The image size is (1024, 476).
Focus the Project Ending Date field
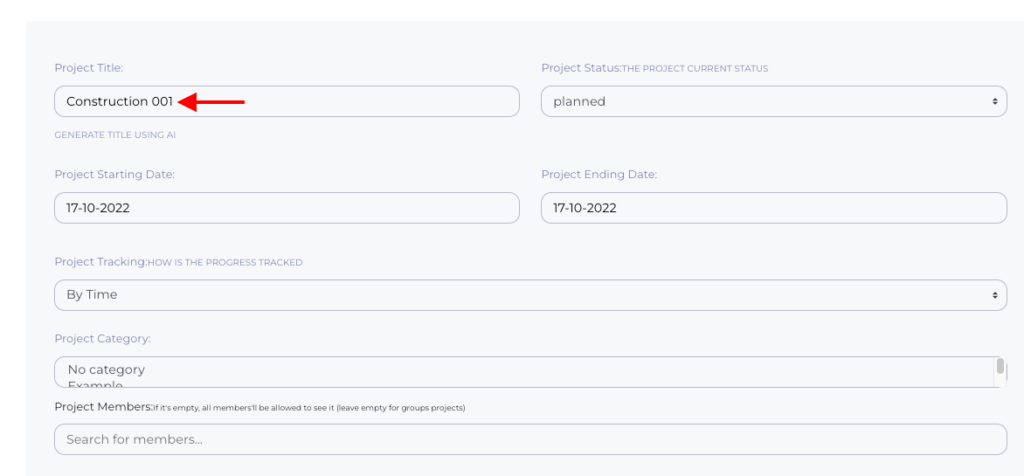tap(773, 208)
